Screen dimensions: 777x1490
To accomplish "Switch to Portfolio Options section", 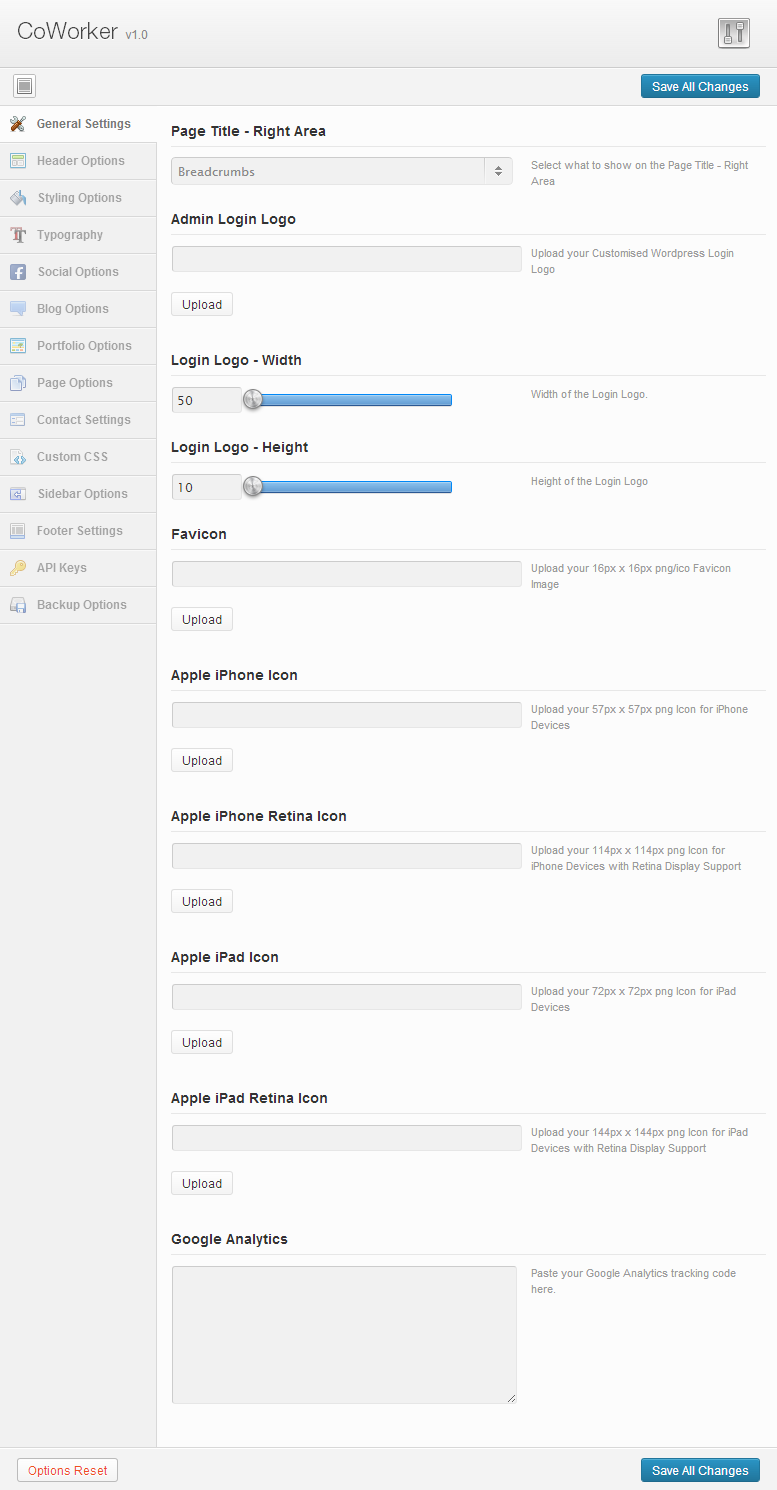I will (78, 346).
